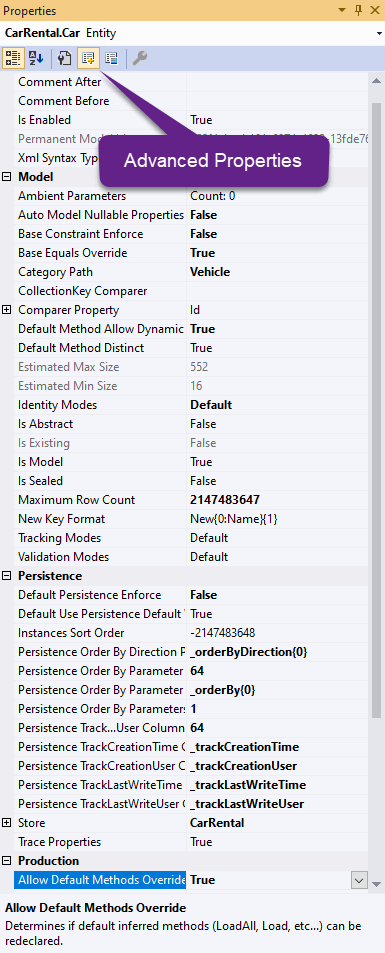The width and height of the screenshot is (385, 953).
Task: Collapse the Model category
Action: pyautogui.click(x=7, y=177)
